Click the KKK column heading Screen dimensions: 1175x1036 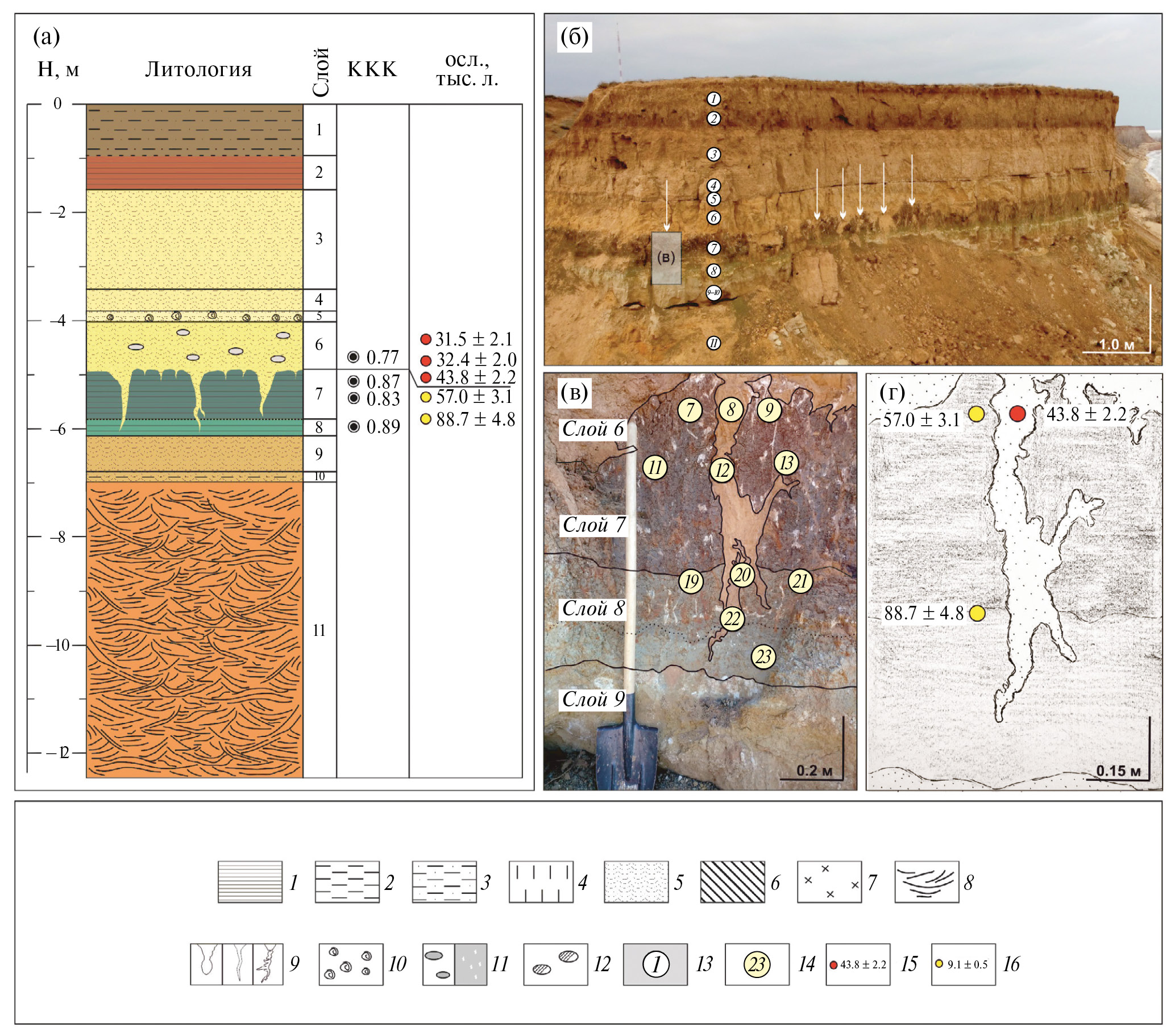click(372, 69)
